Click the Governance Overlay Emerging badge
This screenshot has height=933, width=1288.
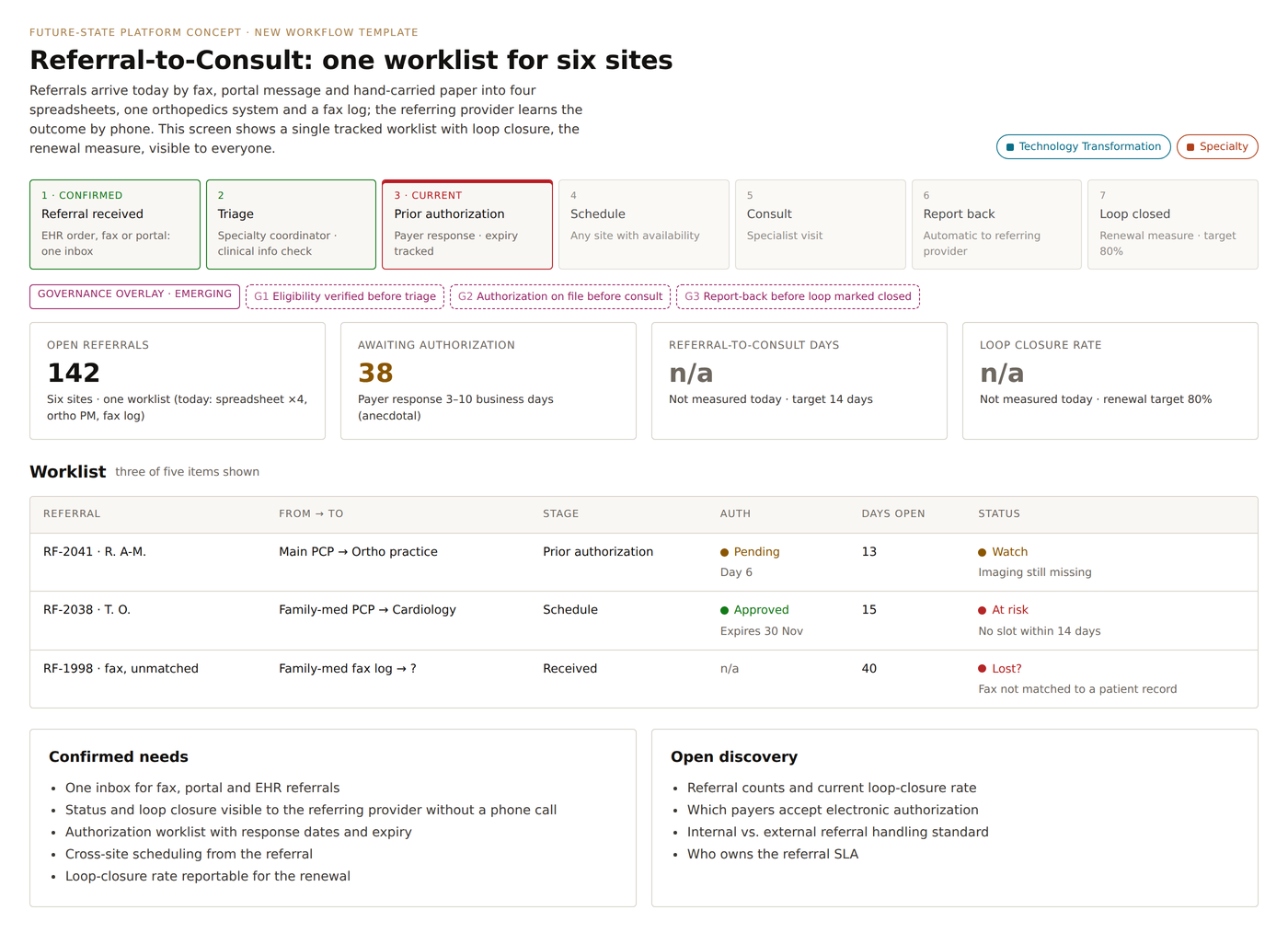134,296
